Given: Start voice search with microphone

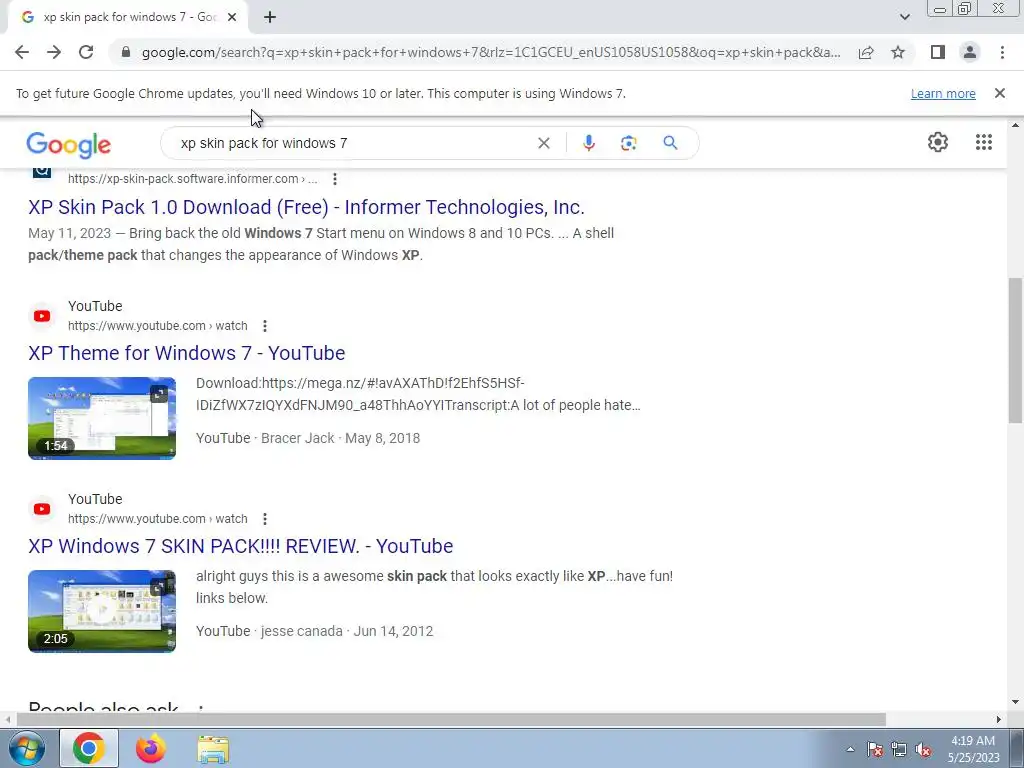Looking at the screenshot, I should [x=588, y=143].
